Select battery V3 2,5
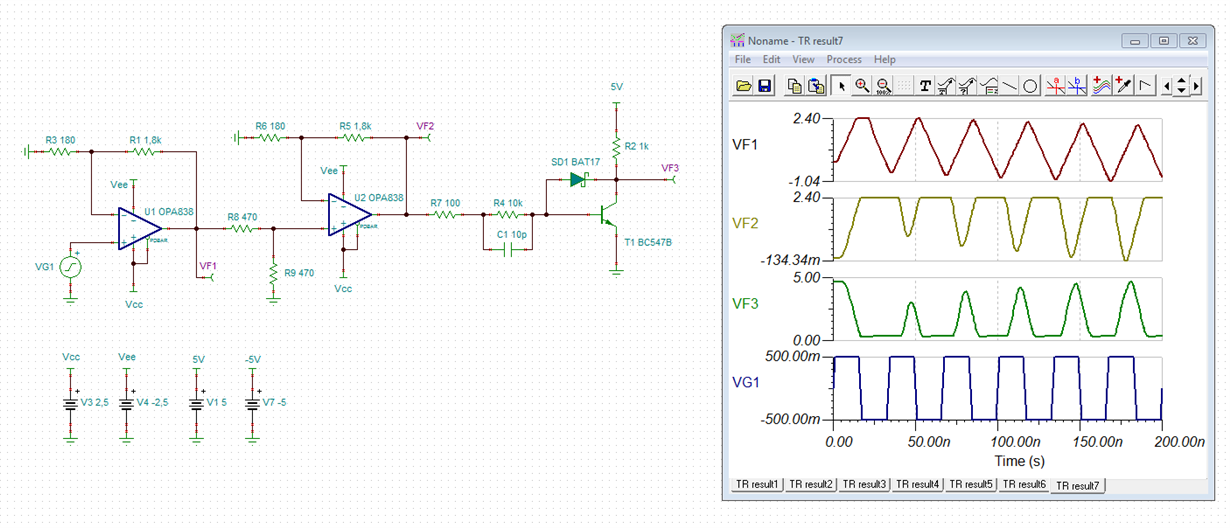Screen dimensions: 1230x528 pyautogui.click(x=70, y=403)
